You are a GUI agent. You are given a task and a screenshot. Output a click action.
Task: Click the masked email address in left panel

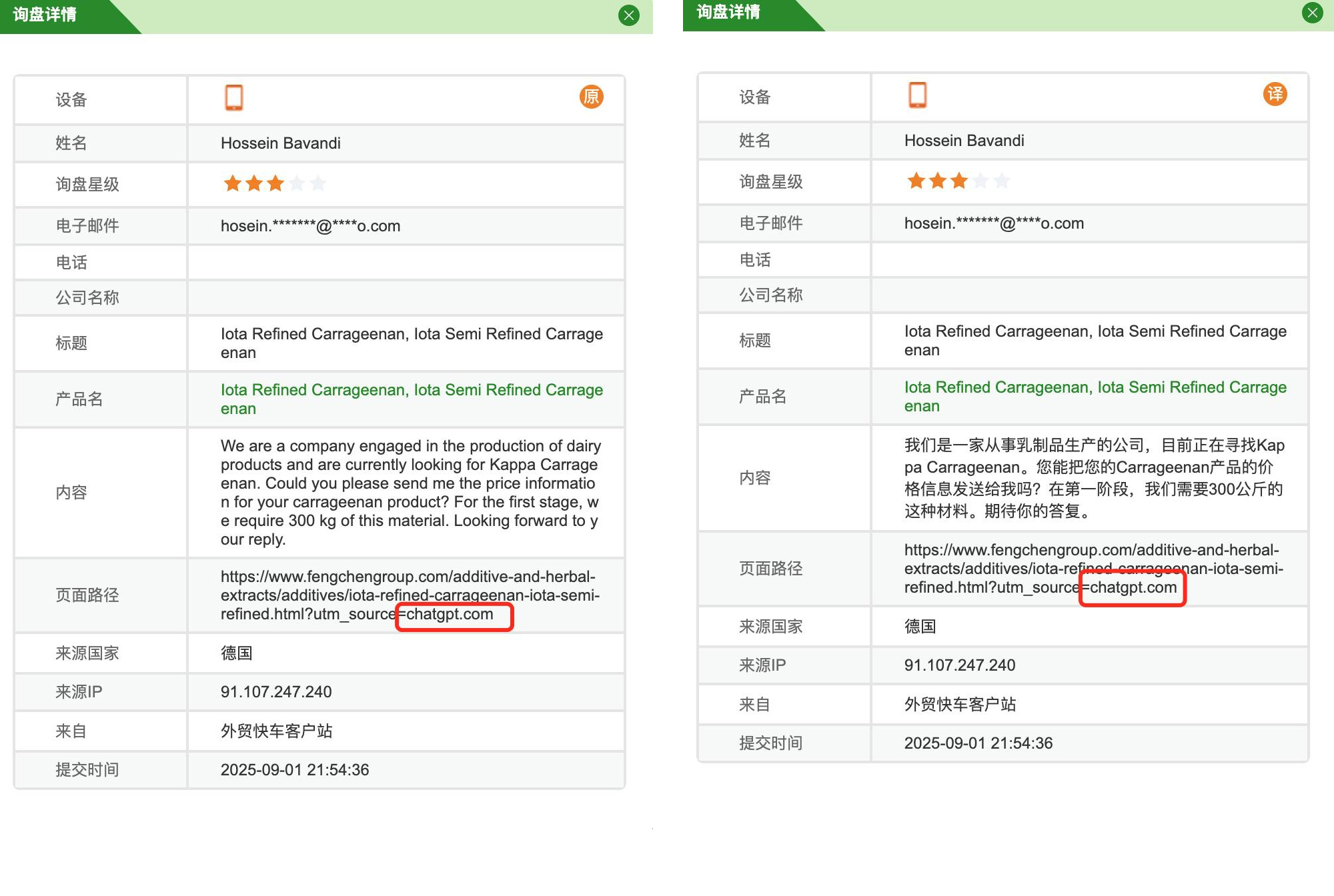pyautogui.click(x=310, y=226)
